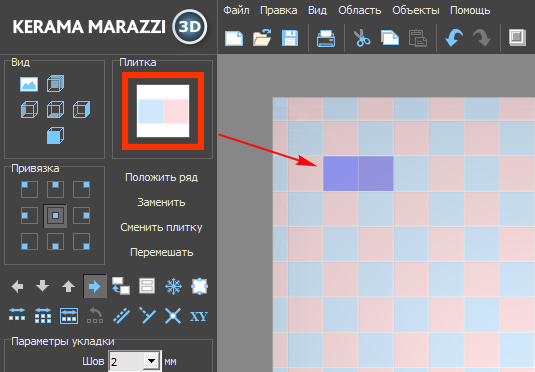
Task: Open the Шов width dropdown arrow
Action: point(151,361)
